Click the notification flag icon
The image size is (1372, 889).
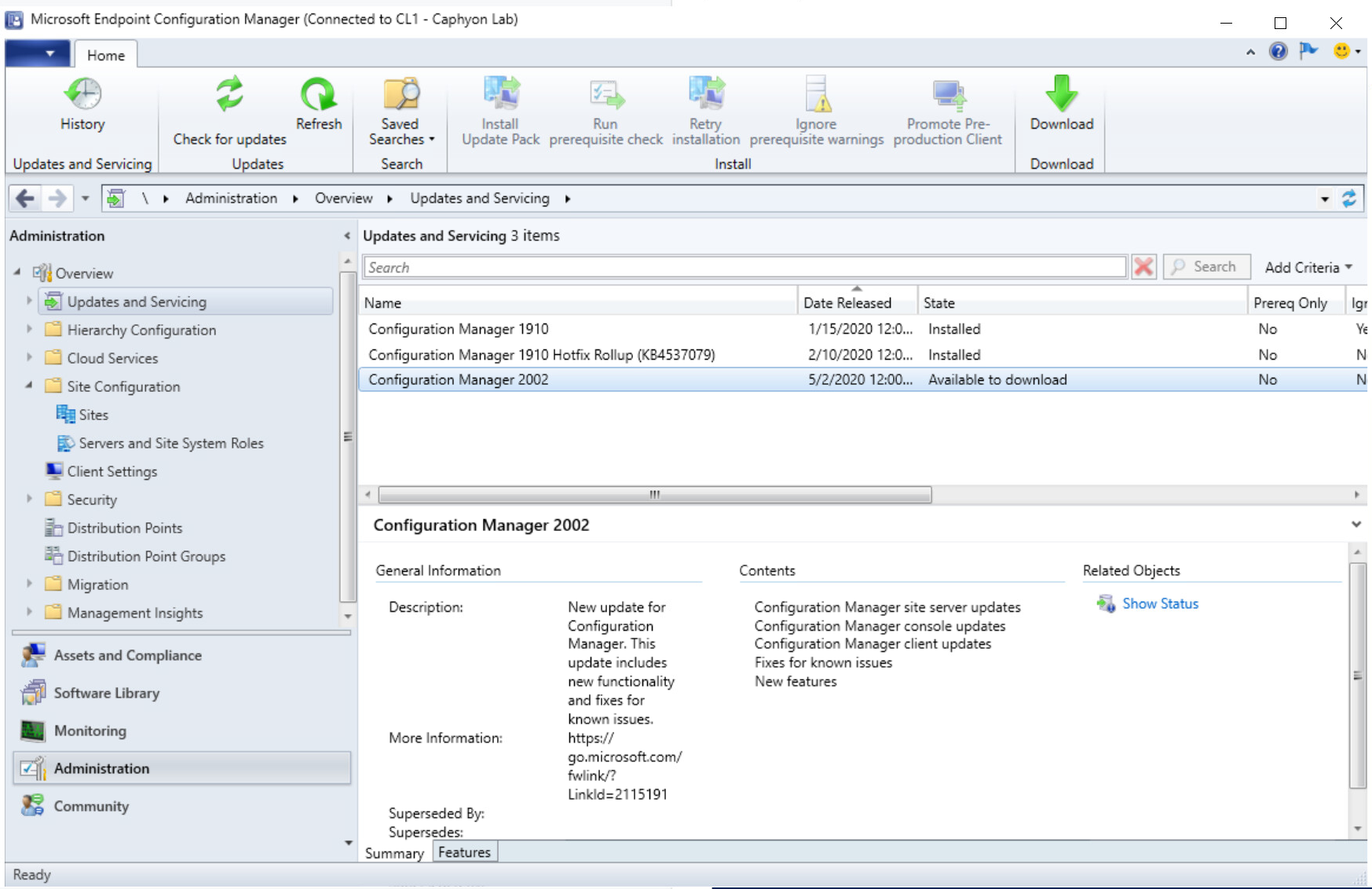coord(1308,51)
